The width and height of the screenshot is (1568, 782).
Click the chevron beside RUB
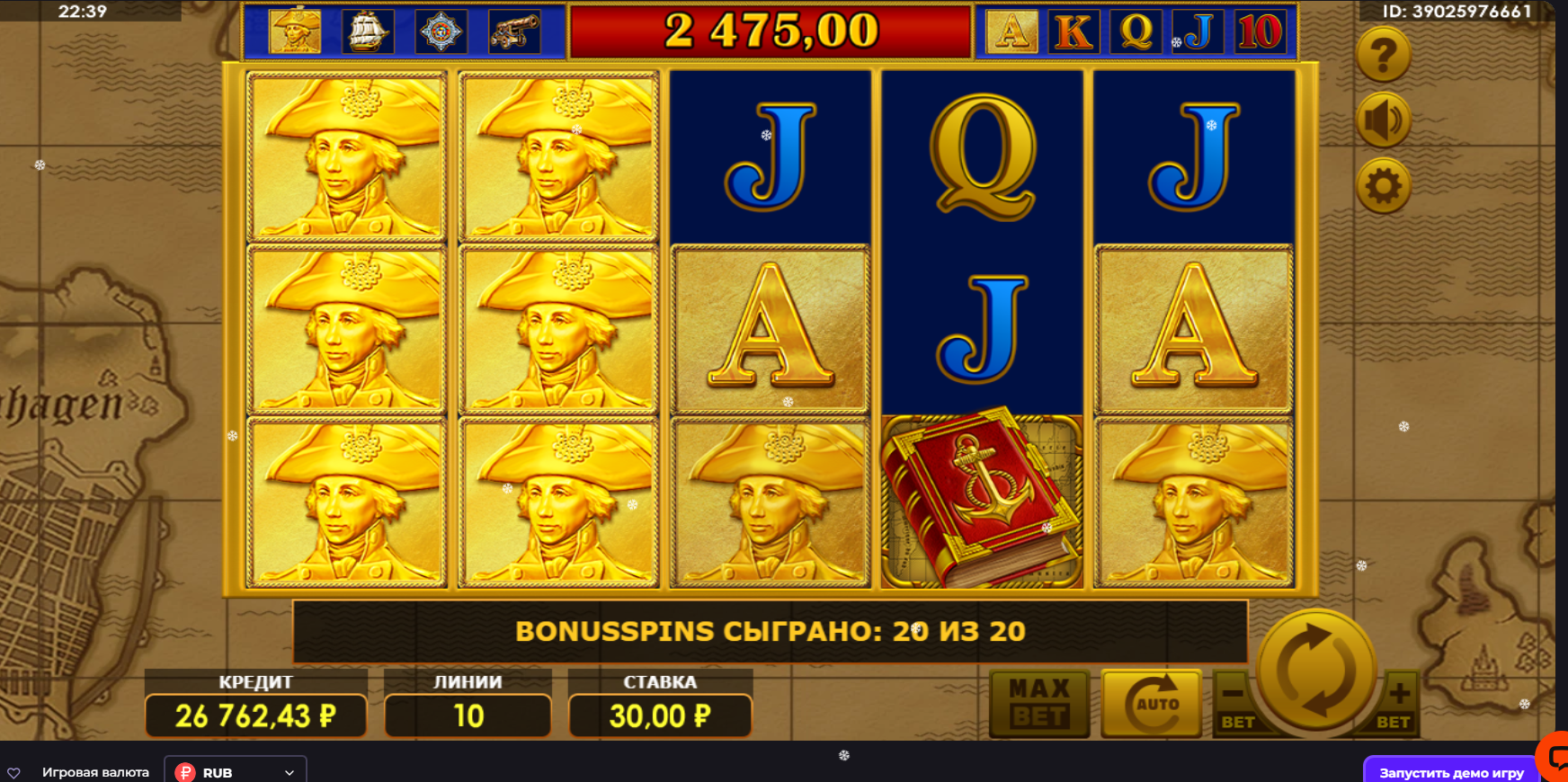[x=290, y=773]
